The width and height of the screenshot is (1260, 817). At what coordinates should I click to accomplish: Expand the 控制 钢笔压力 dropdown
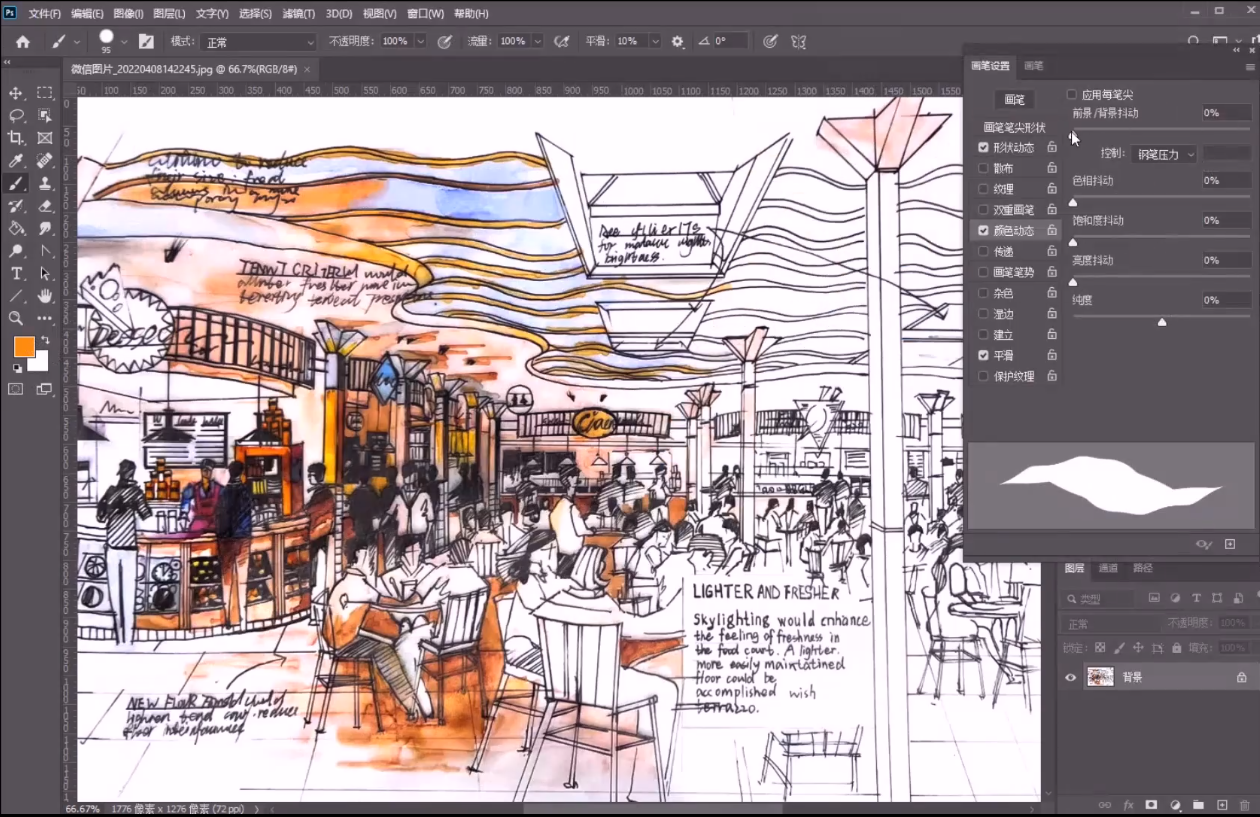pyautogui.click(x=1164, y=154)
